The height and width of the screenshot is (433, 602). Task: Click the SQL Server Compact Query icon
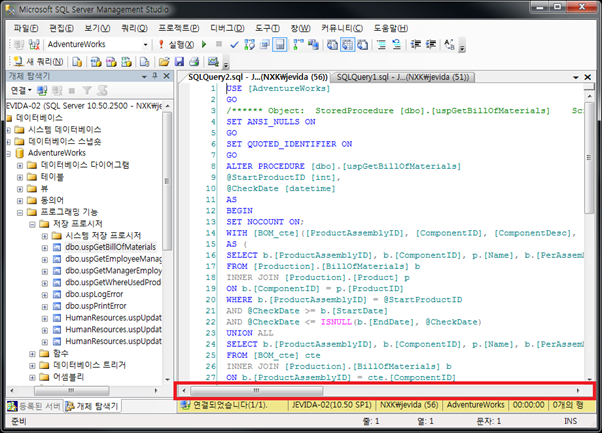pos(144,62)
